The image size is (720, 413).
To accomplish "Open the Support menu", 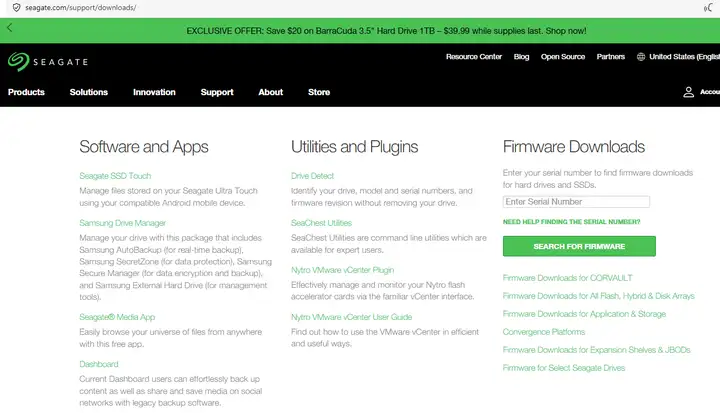I will pyautogui.click(x=217, y=92).
